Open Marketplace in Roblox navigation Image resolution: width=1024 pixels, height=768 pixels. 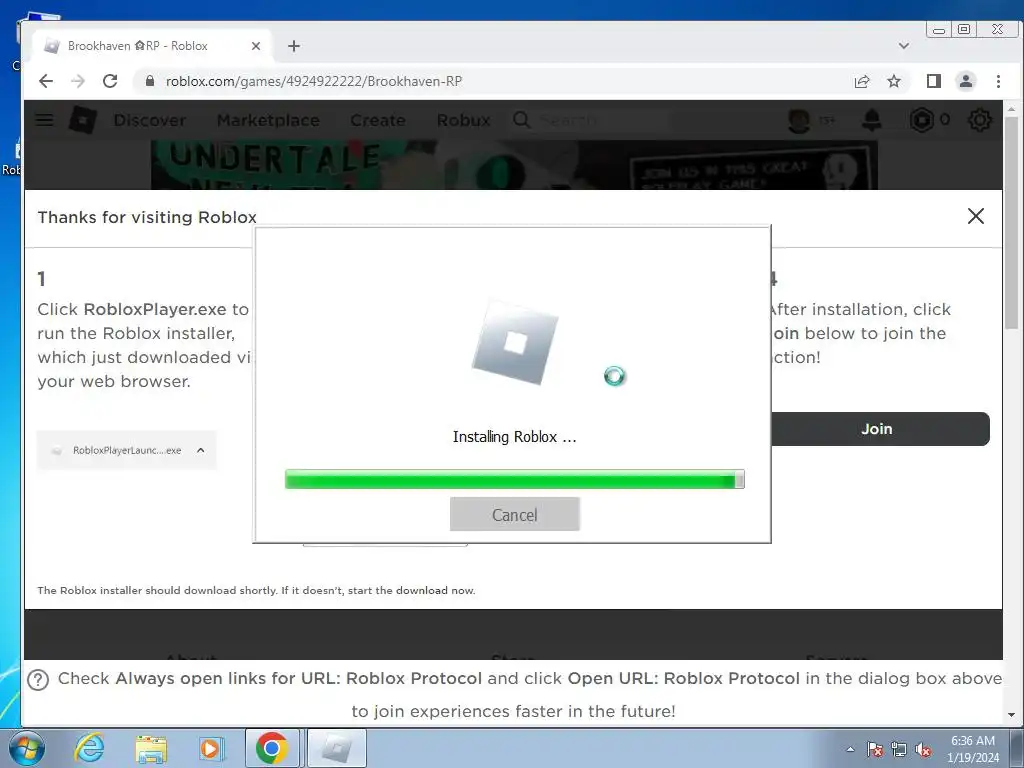(x=268, y=120)
